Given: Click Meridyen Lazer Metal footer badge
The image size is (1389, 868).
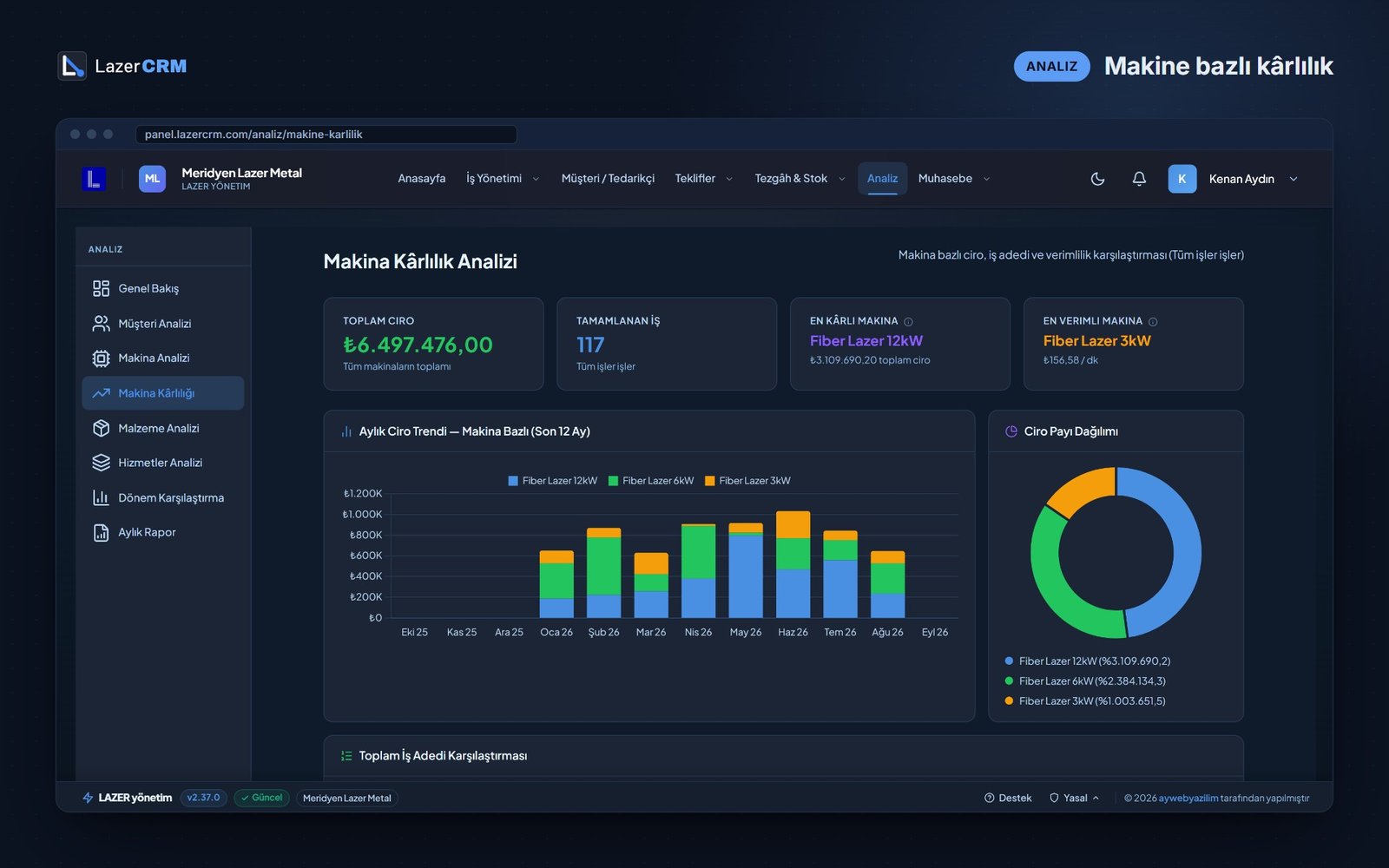Looking at the screenshot, I should tap(347, 799).
